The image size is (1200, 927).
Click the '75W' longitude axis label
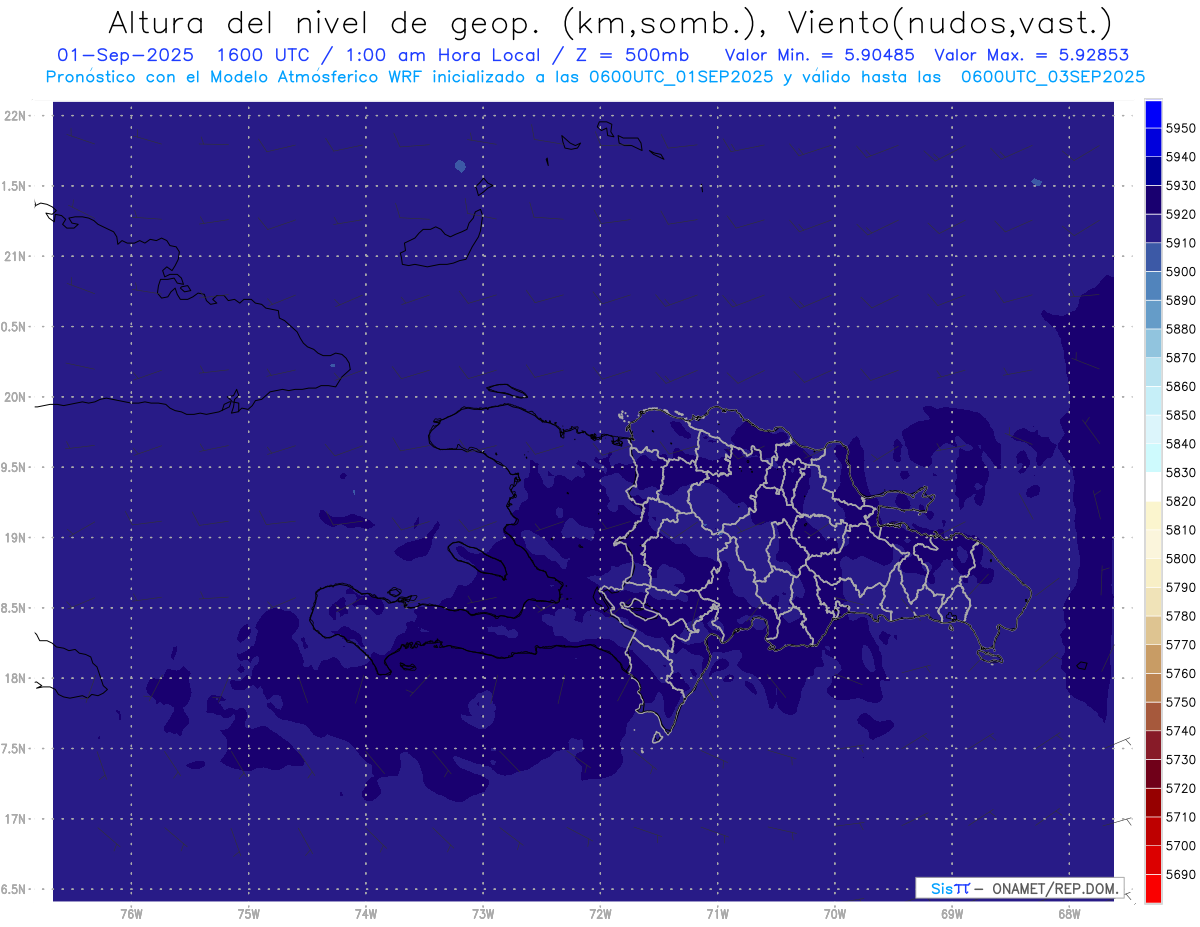click(248, 914)
